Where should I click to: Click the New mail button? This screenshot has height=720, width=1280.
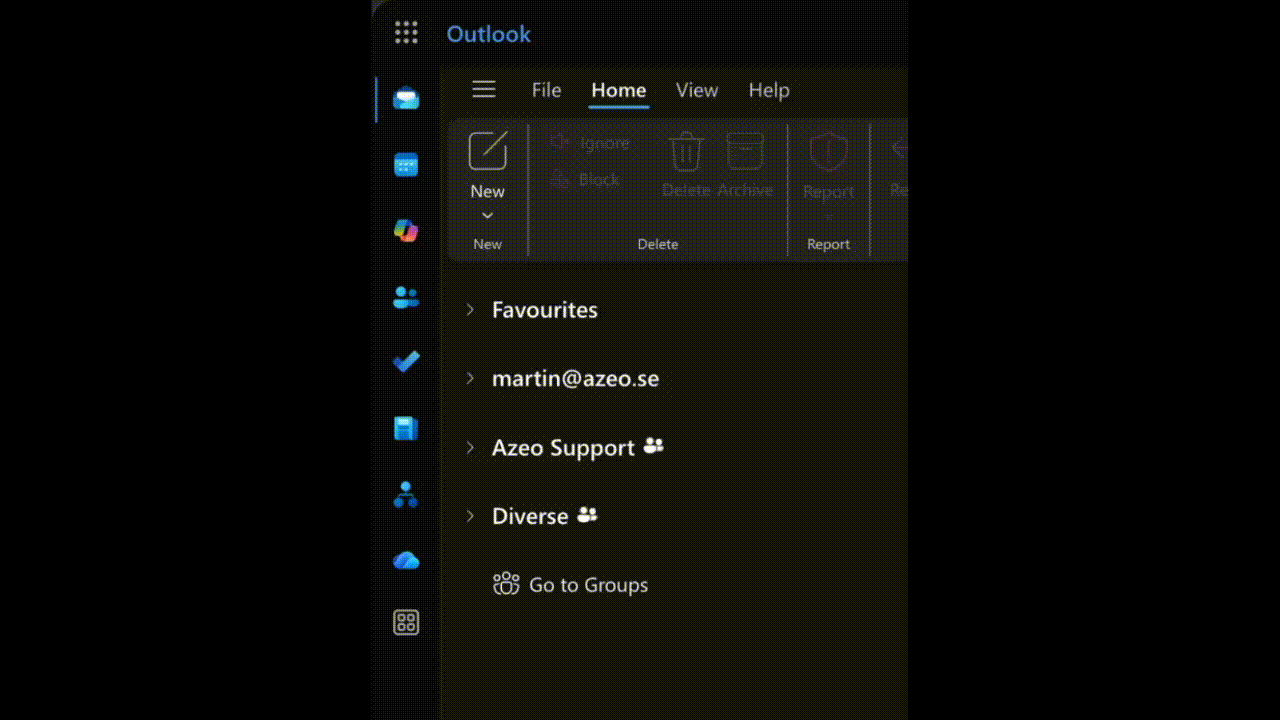click(488, 163)
